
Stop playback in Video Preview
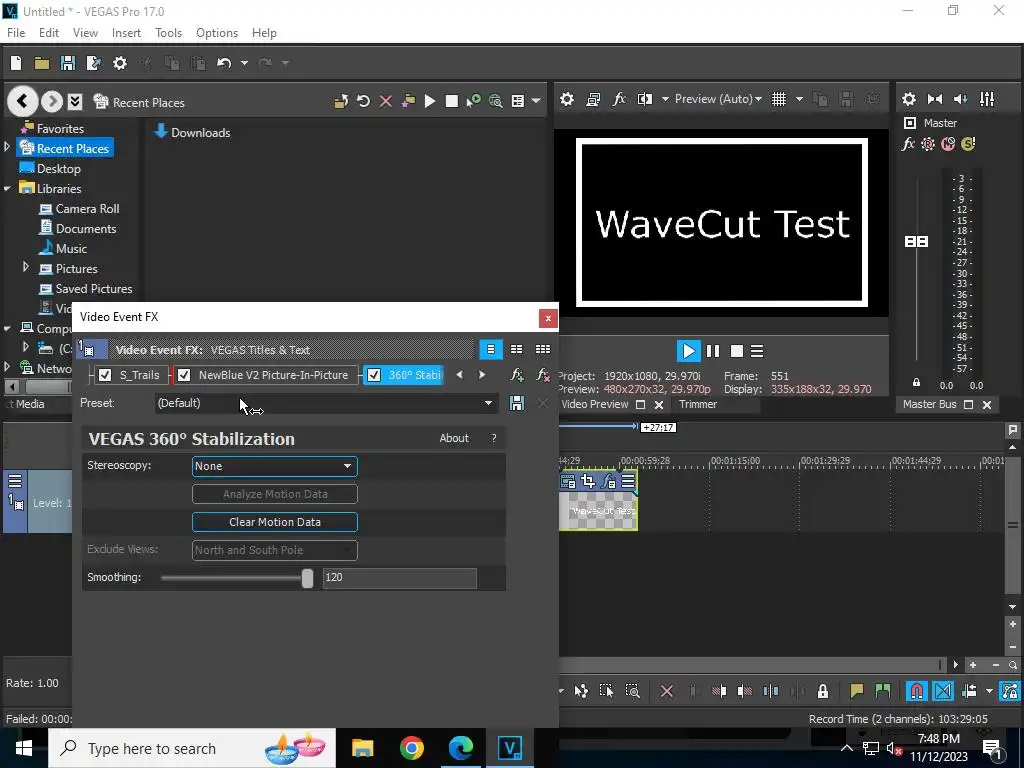point(737,351)
